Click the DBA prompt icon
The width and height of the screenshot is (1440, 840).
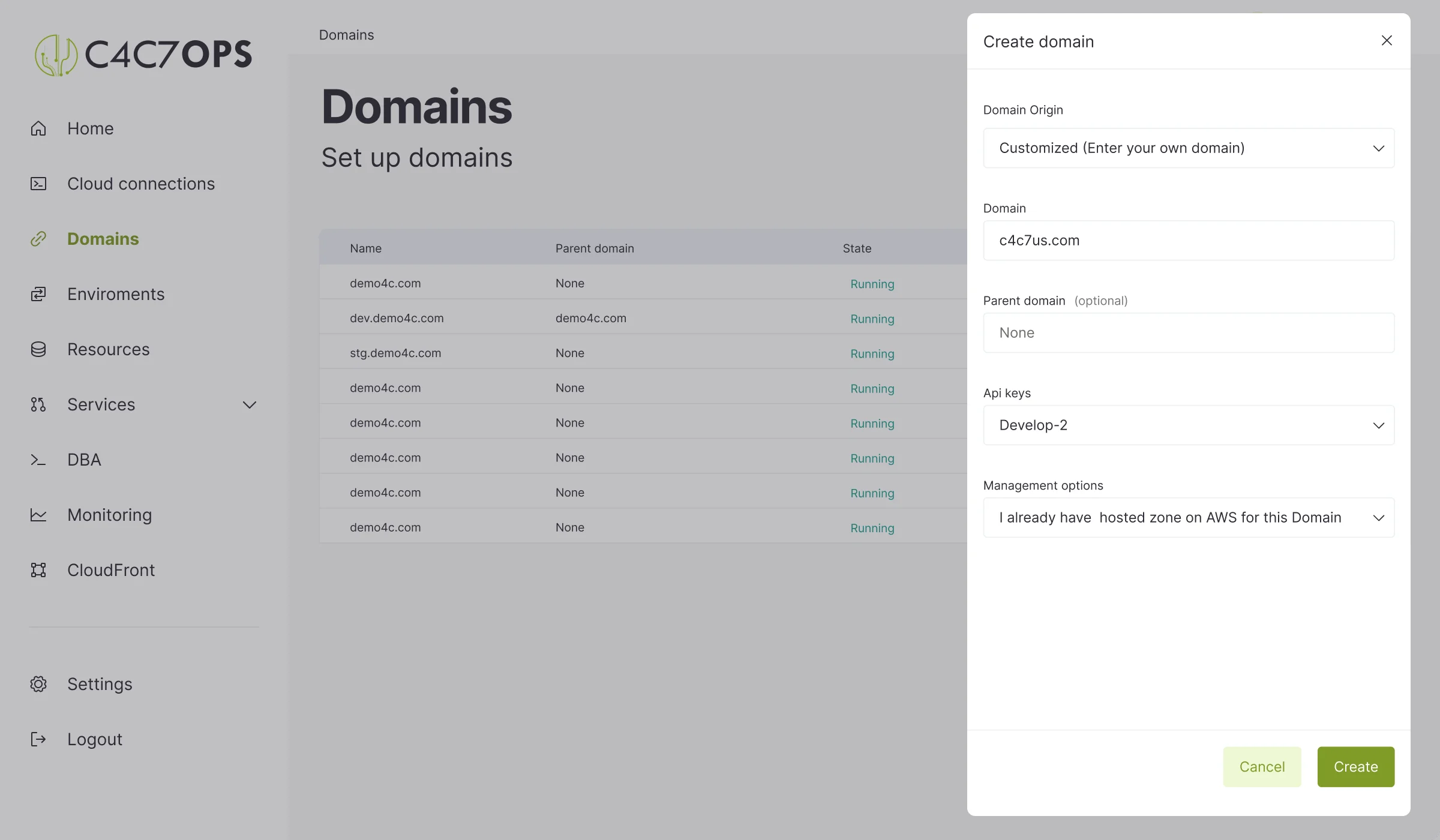(38, 460)
